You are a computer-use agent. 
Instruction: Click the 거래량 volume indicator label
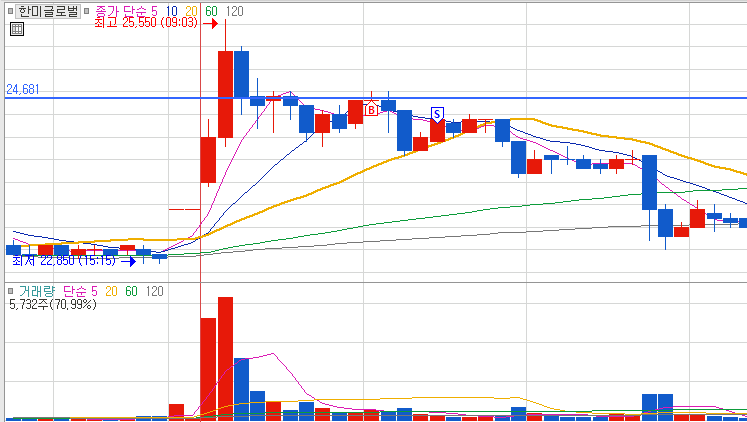click(x=37, y=291)
